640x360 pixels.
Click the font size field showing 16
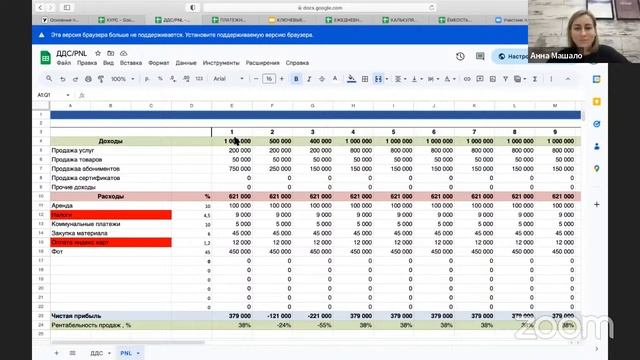(269, 79)
